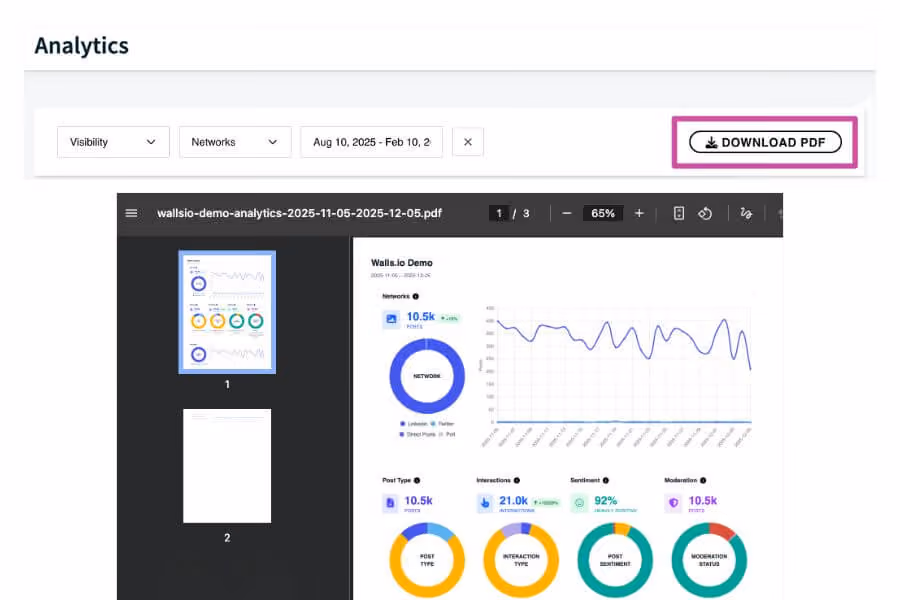900x600 pixels.
Task: Click the 65% zoom level field
Action: click(x=603, y=214)
